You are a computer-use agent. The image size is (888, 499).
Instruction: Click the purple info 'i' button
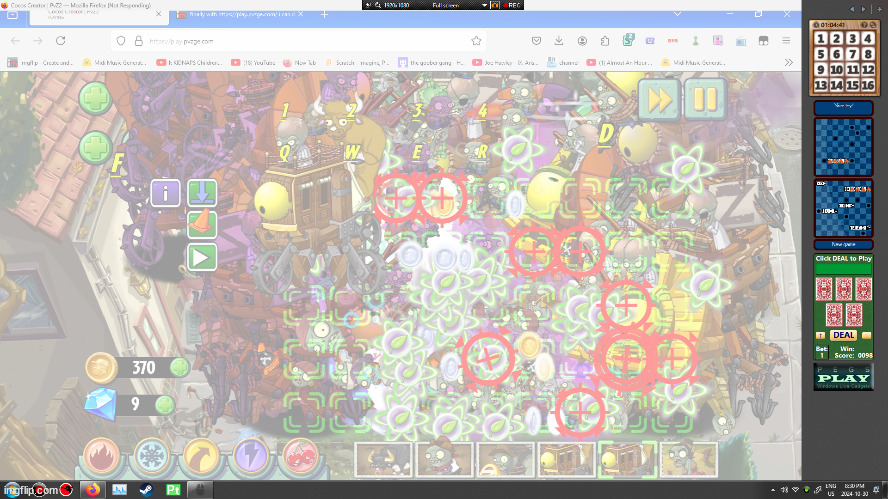click(165, 192)
